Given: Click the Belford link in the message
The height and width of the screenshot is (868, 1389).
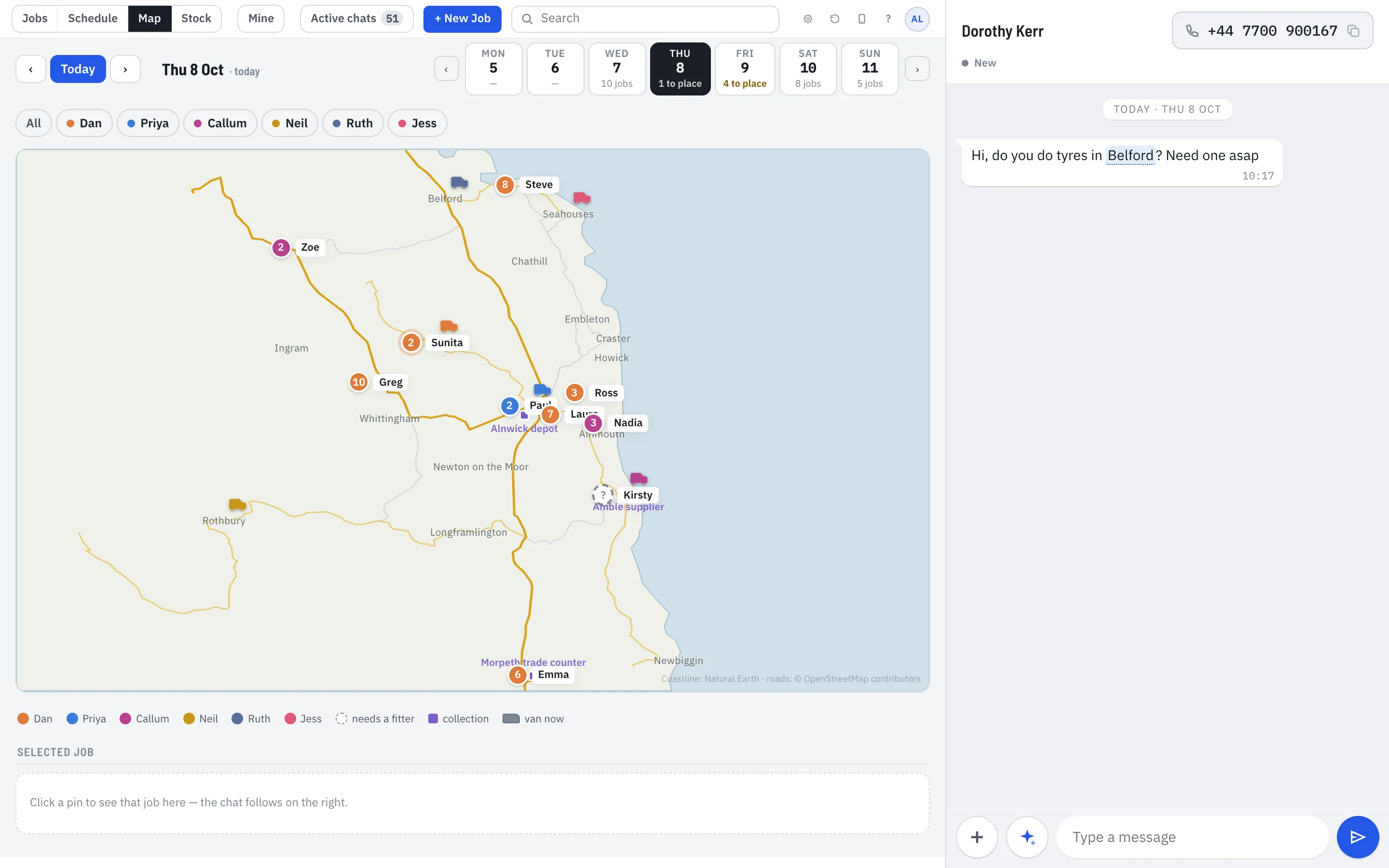Looking at the screenshot, I should [1130, 156].
